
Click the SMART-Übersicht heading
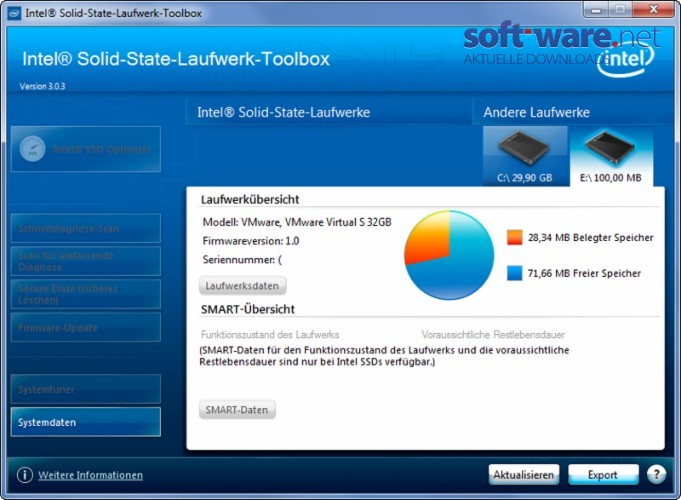pos(248,309)
